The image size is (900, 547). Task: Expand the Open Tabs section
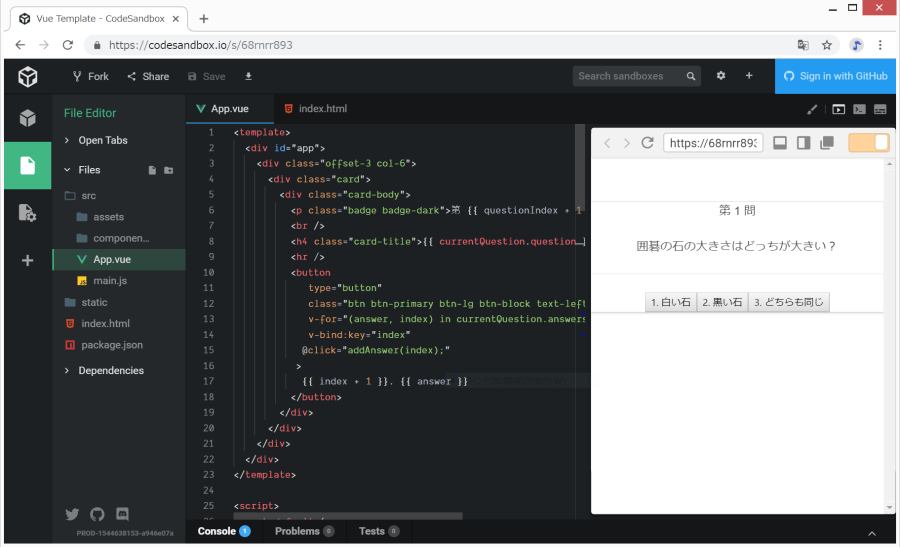(102, 140)
